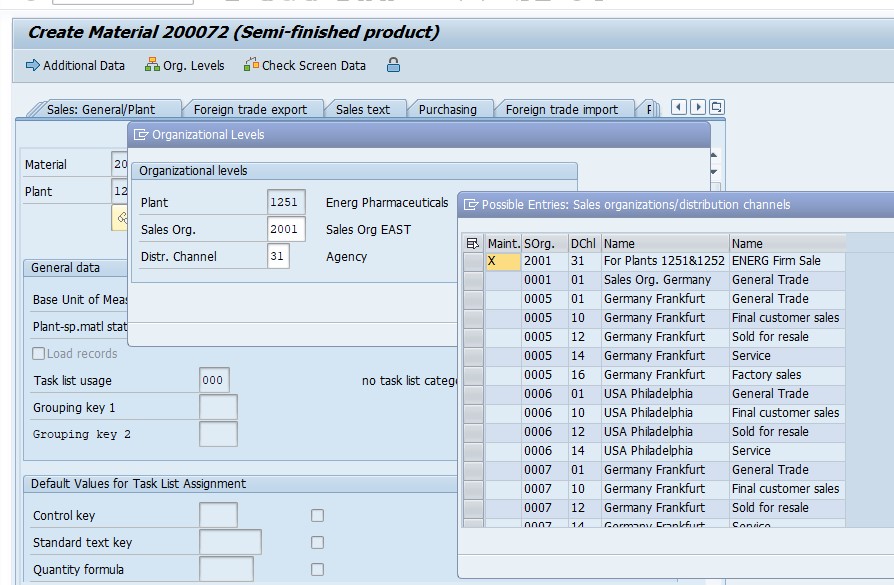Viewport: 894px width, 585px height.
Task: Select row selector for 0006 General Trade
Action: click(473, 394)
